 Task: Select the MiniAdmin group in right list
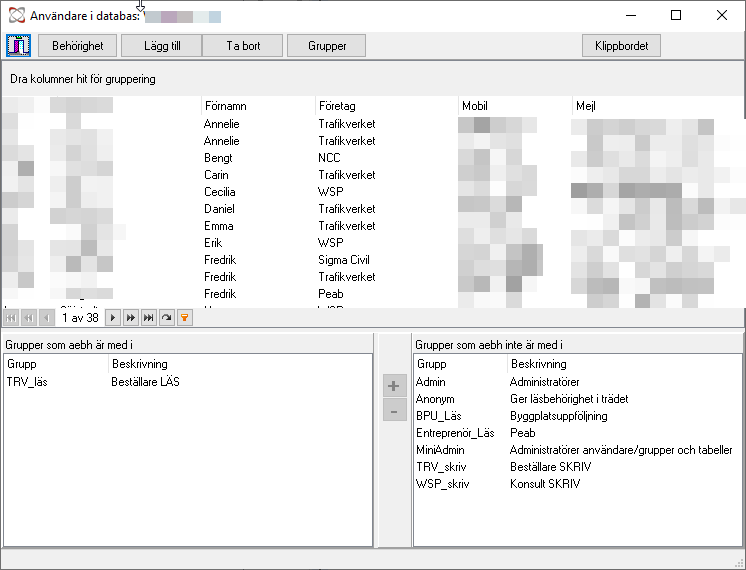578,450
